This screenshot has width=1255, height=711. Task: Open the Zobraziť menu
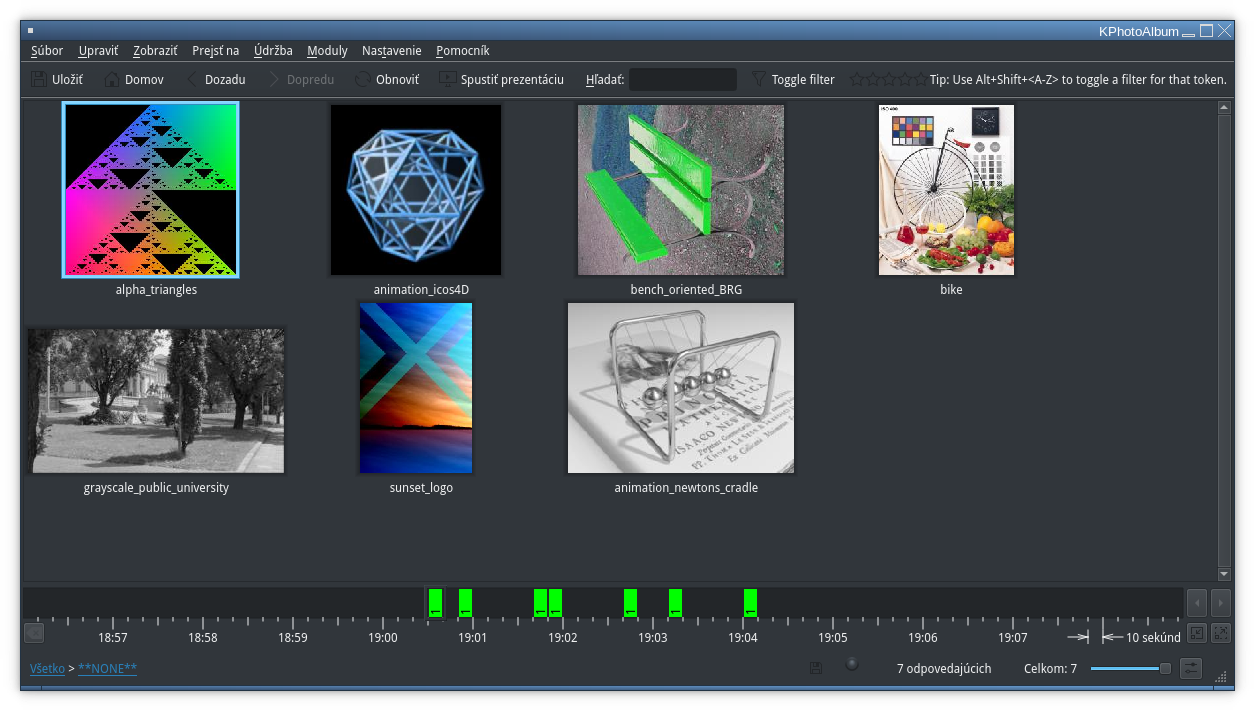(x=155, y=50)
